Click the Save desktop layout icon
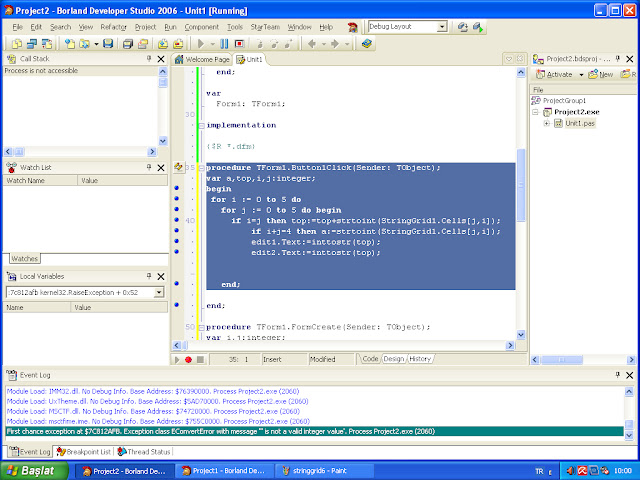This screenshot has width=640, height=480. pyautogui.click(x=462, y=27)
